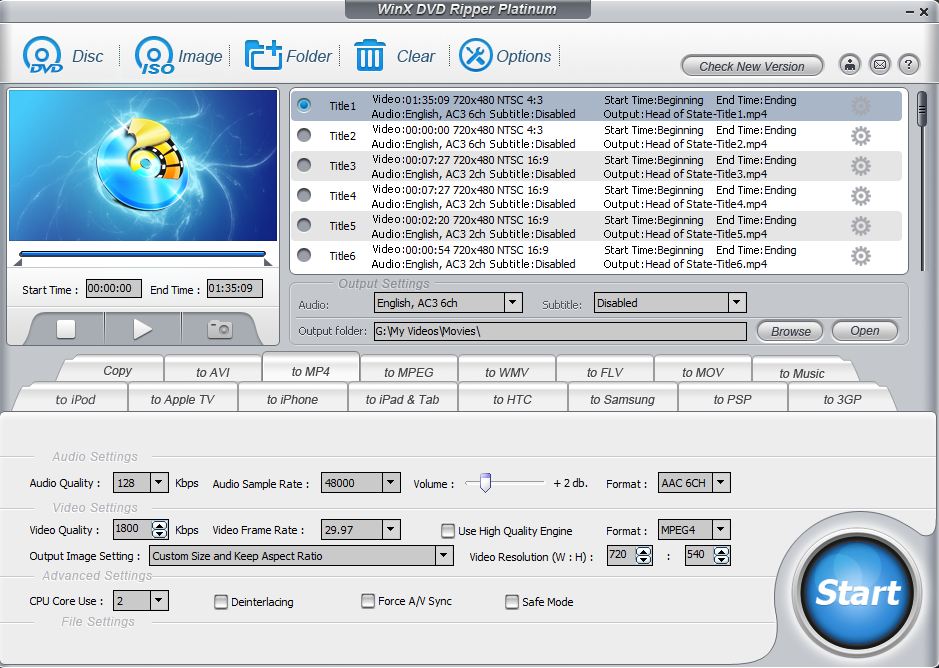Image resolution: width=939 pixels, height=668 pixels.
Task: Select the Title3 radio button
Action: 304,165
